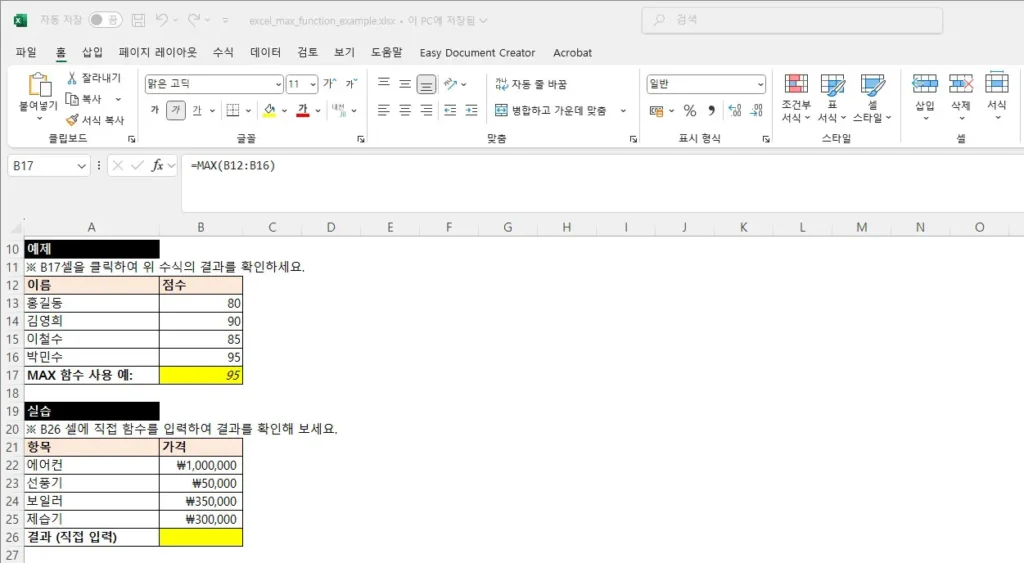Switch to the Data (데이터) tab

tap(265, 52)
